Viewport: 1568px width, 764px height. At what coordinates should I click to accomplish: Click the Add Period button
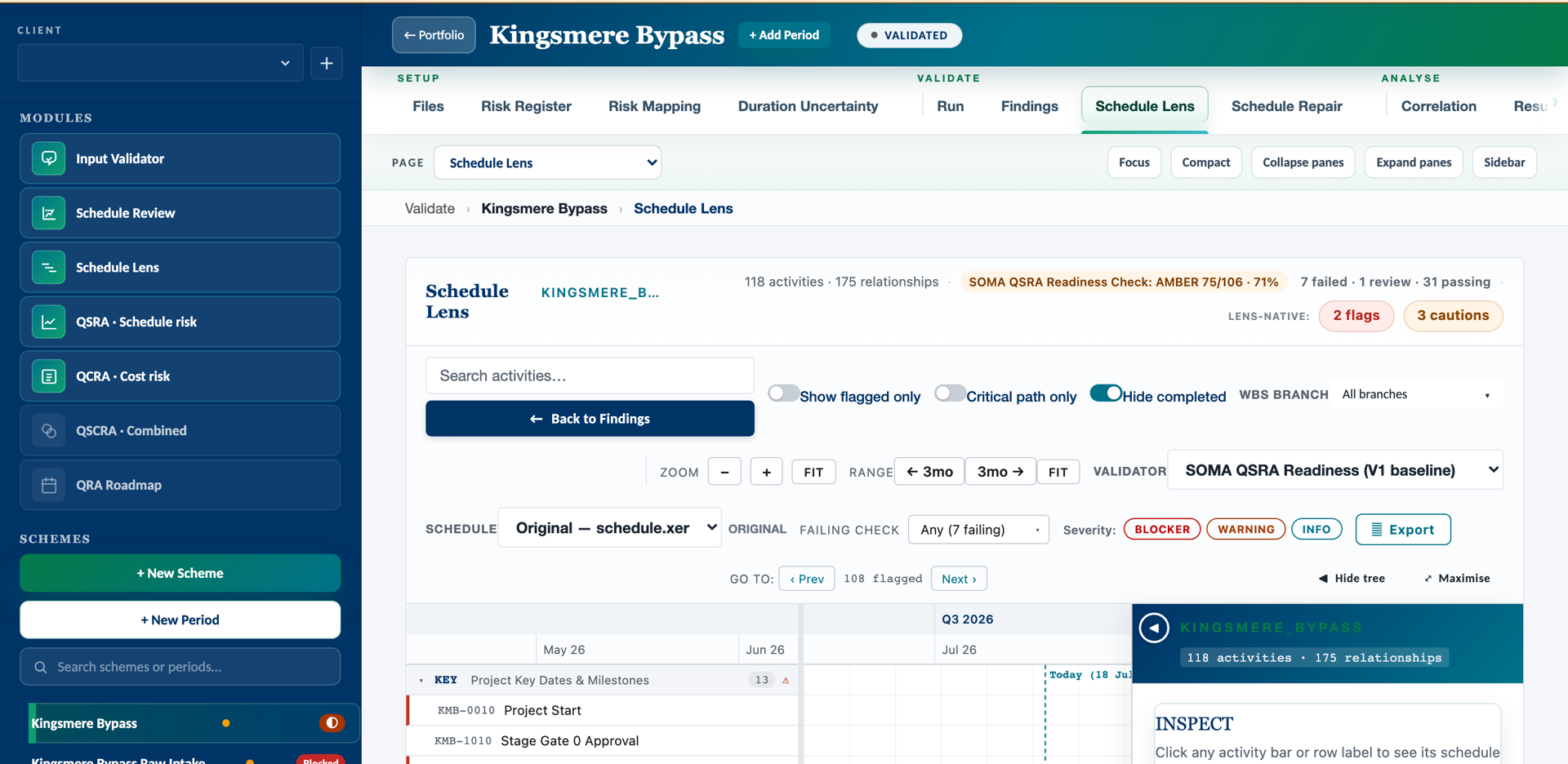pos(784,35)
